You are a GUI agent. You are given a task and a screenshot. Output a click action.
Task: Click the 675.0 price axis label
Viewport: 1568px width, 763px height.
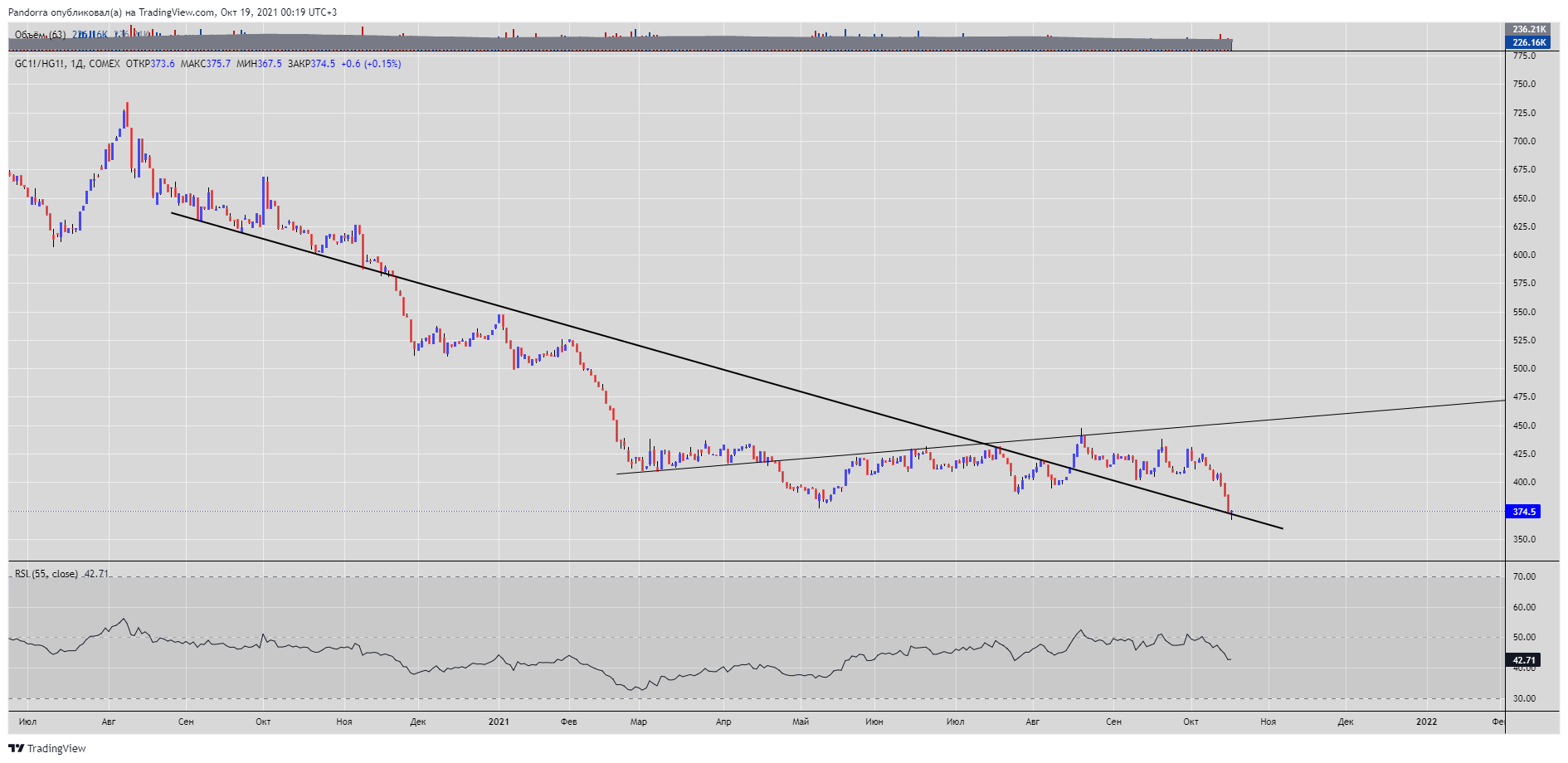tap(1524, 169)
